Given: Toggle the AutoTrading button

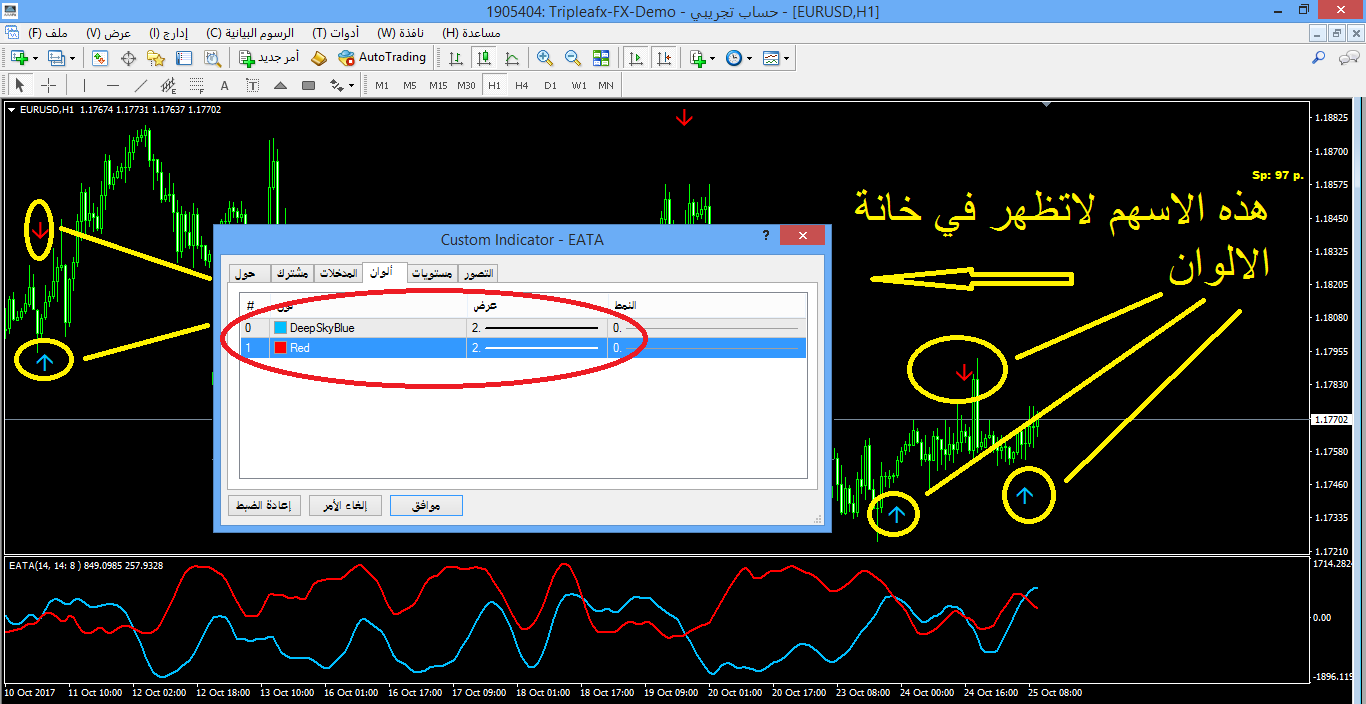Looking at the screenshot, I should point(382,58).
